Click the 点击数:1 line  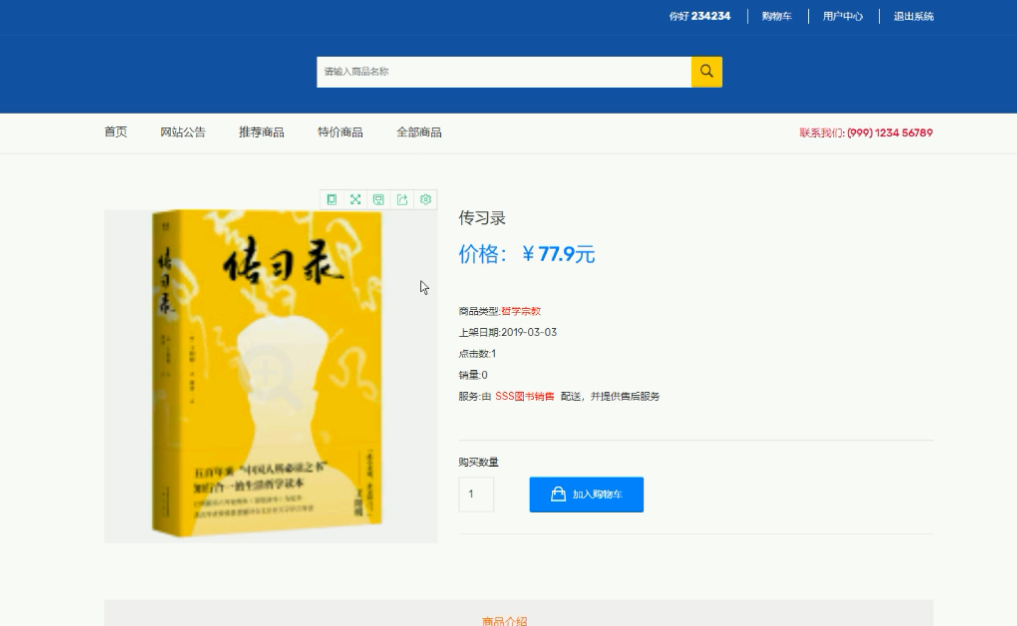[x=477, y=354]
